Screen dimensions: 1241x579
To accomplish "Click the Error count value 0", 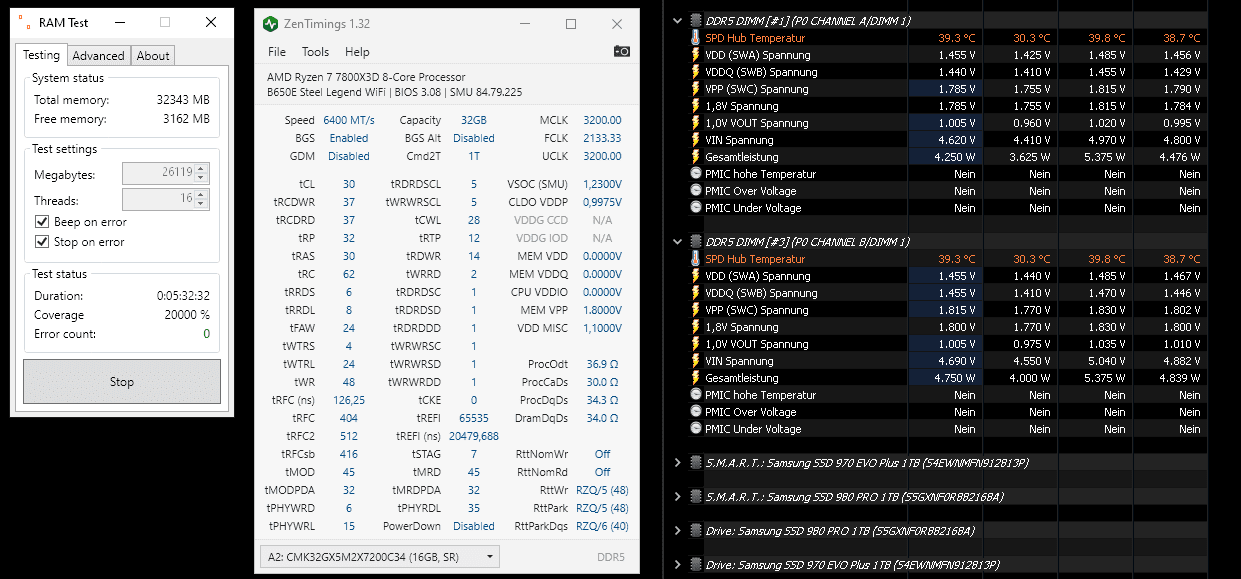I will (x=207, y=334).
